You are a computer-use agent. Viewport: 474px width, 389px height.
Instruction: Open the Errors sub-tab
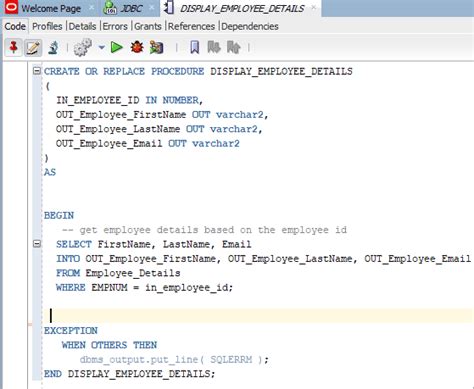click(115, 26)
